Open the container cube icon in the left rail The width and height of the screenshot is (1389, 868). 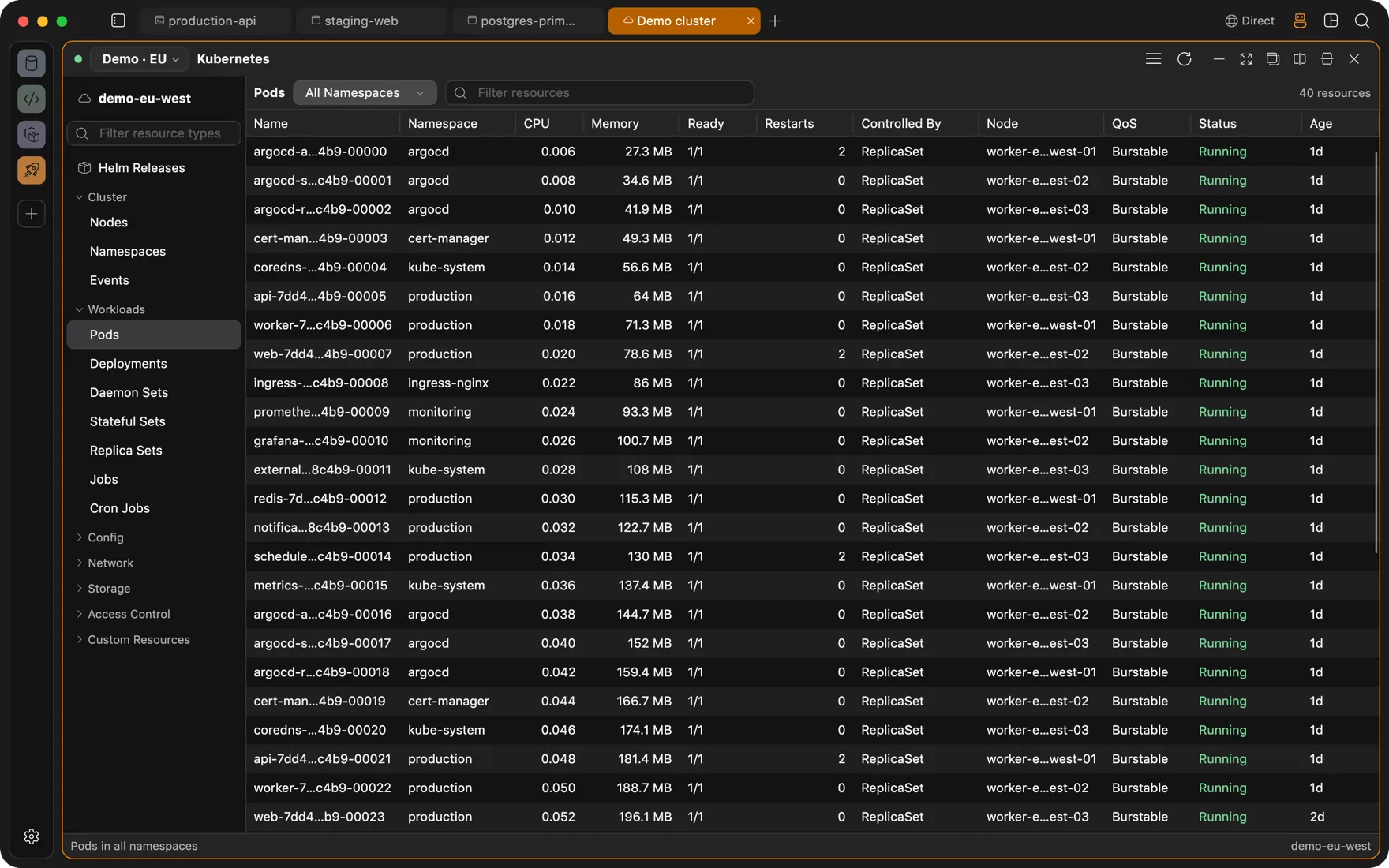coord(32,134)
